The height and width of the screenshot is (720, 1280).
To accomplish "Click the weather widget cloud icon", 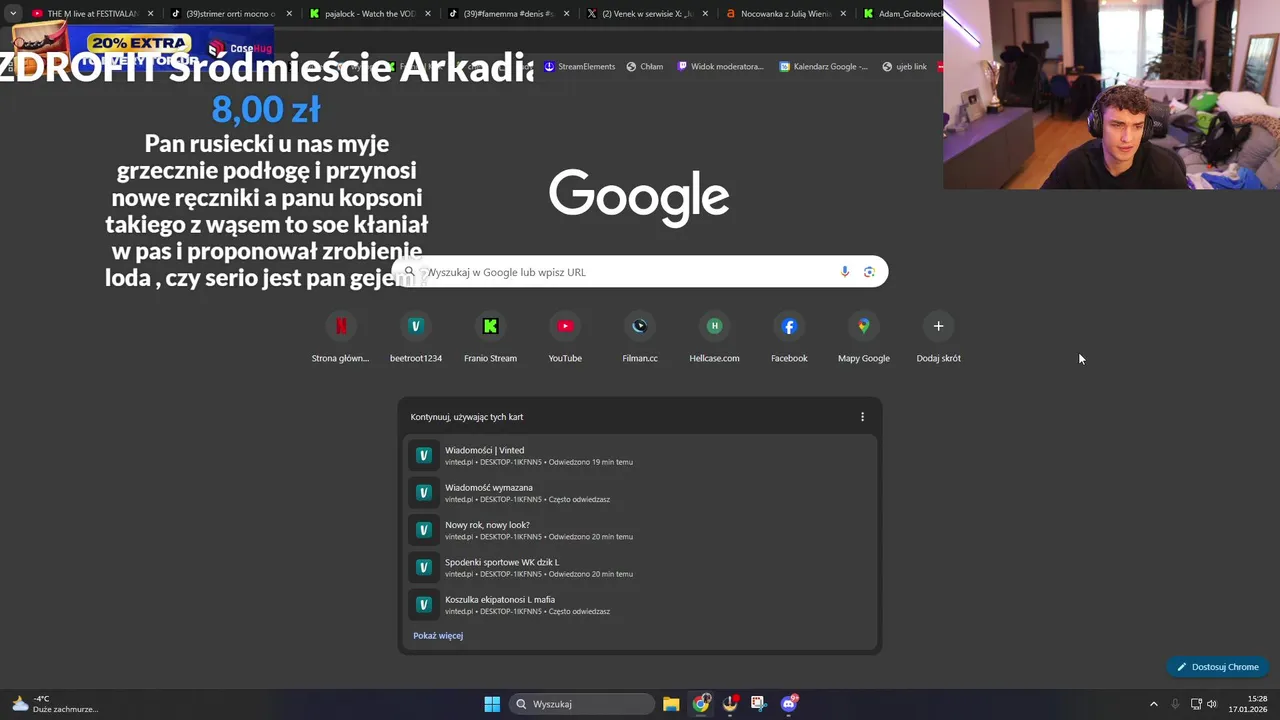I will tap(20, 704).
